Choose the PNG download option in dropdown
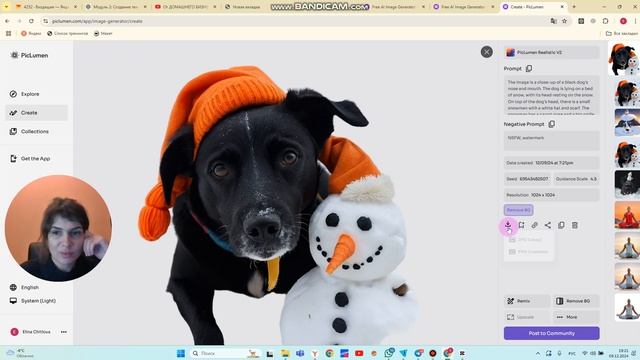Viewport: 640px width, 360px height. (529, 252)
